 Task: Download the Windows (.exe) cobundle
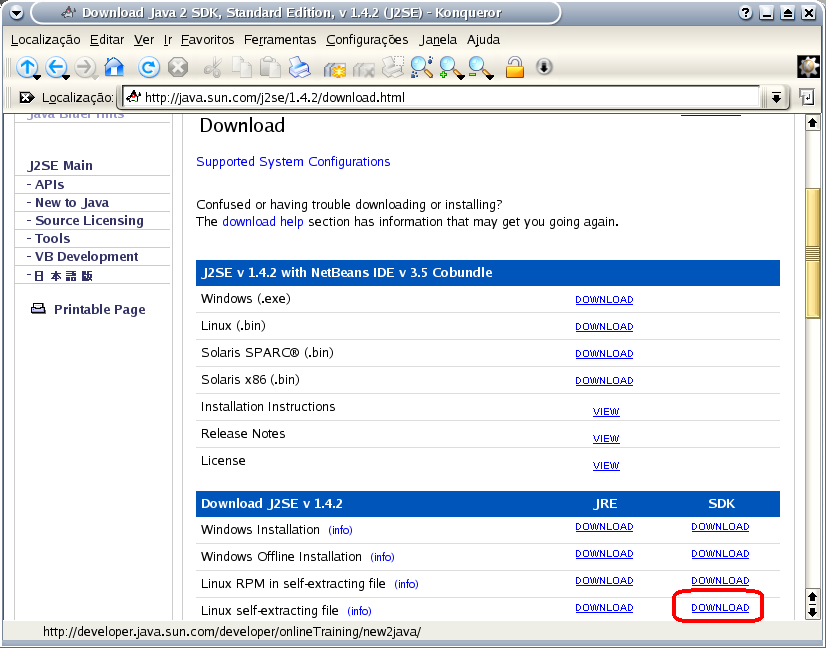point(604,299)
